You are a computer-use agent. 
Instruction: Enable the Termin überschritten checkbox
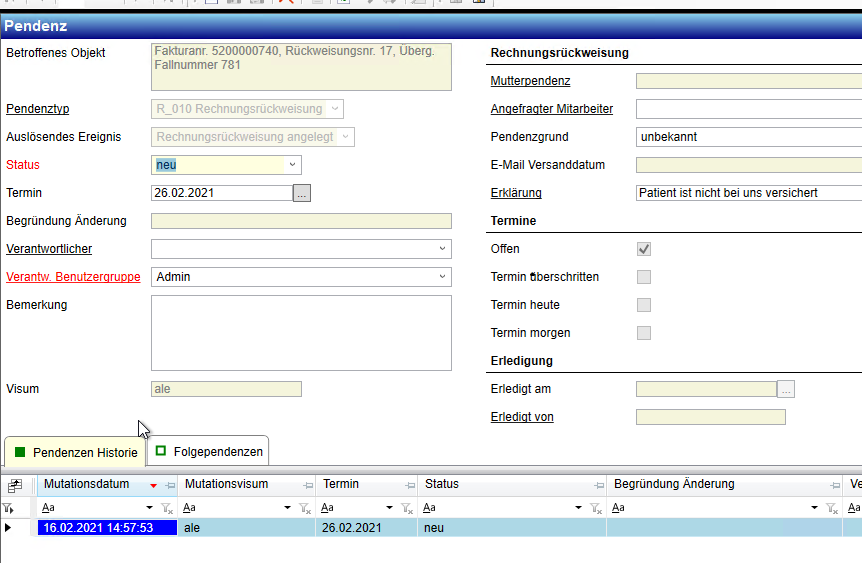pos(644,277)
